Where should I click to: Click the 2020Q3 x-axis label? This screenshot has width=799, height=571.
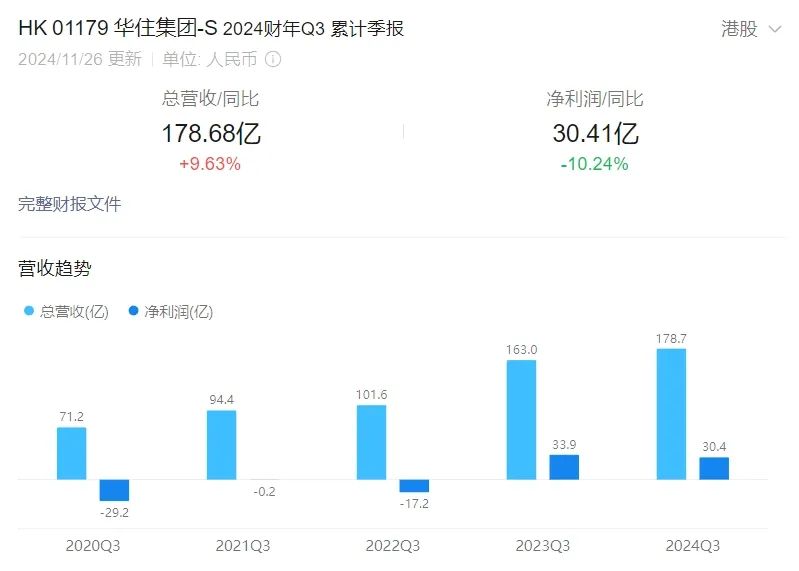(92, 546)
